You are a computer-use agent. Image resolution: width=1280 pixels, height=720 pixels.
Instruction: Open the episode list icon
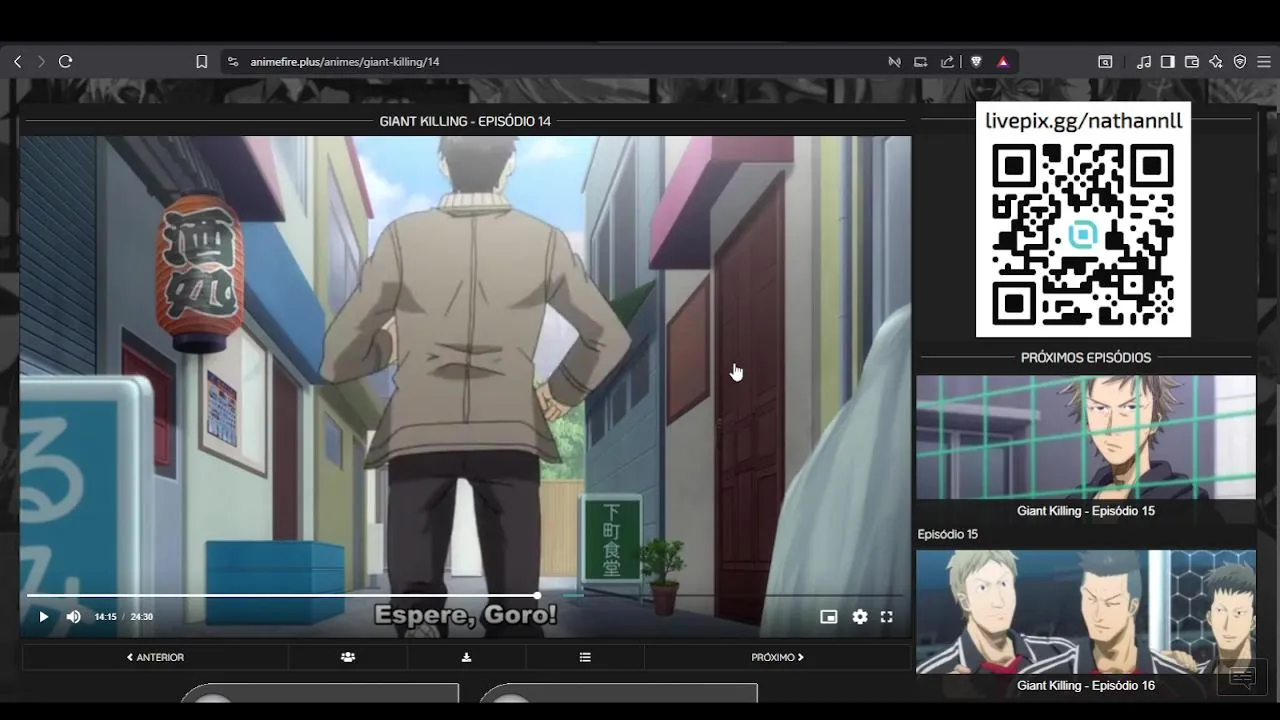(x=585, y=657)
